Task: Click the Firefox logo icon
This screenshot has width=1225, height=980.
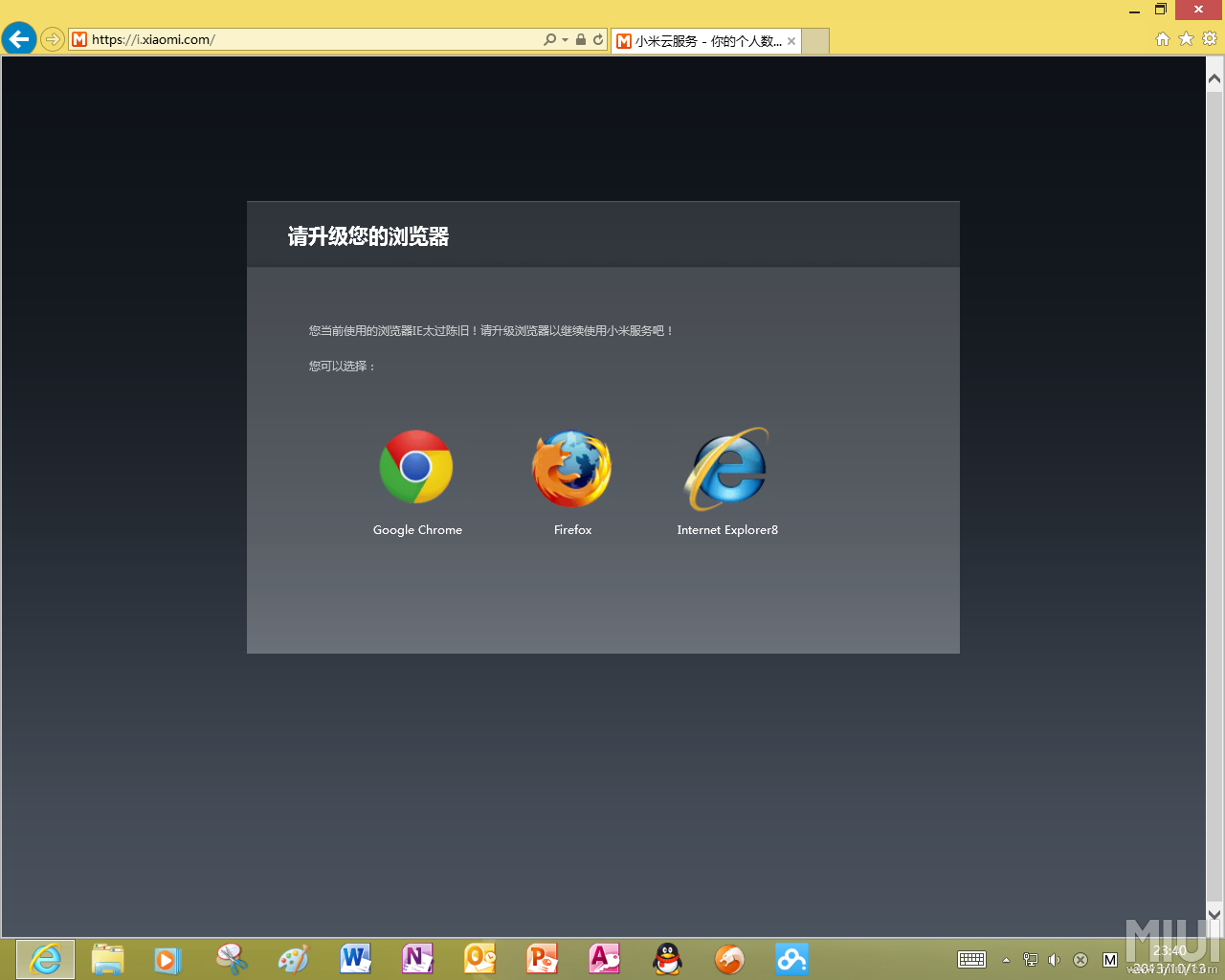Action: [x=572, y=468]
